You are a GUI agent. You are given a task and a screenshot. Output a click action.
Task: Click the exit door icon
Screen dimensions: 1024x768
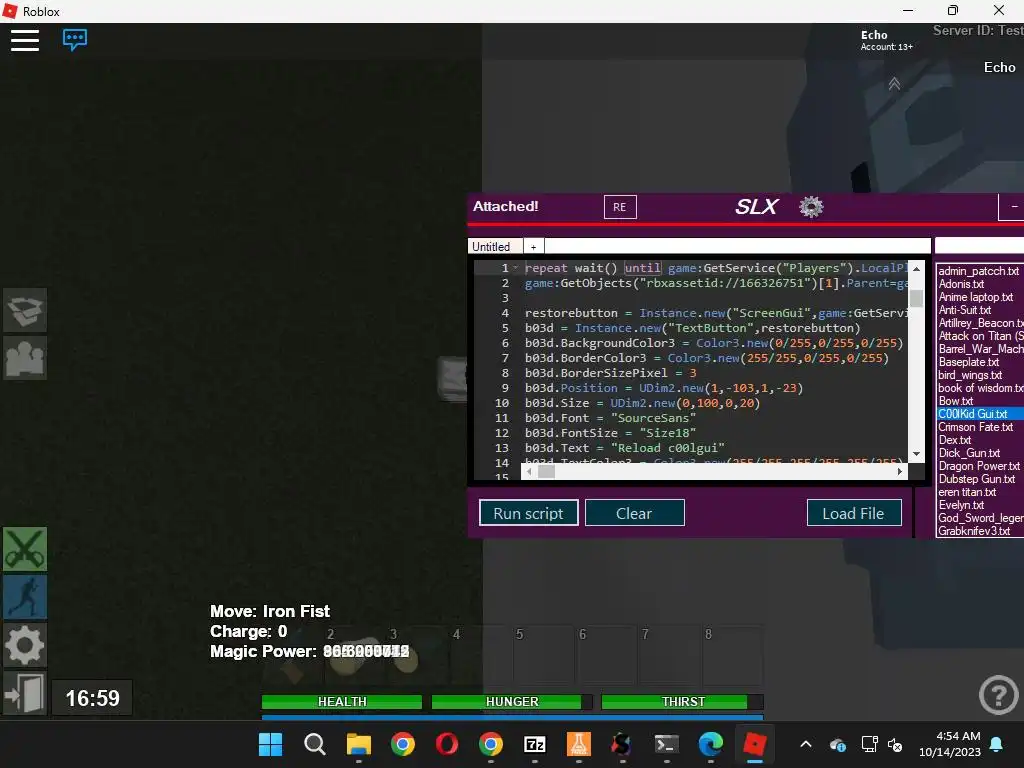(x=25, y=693)
